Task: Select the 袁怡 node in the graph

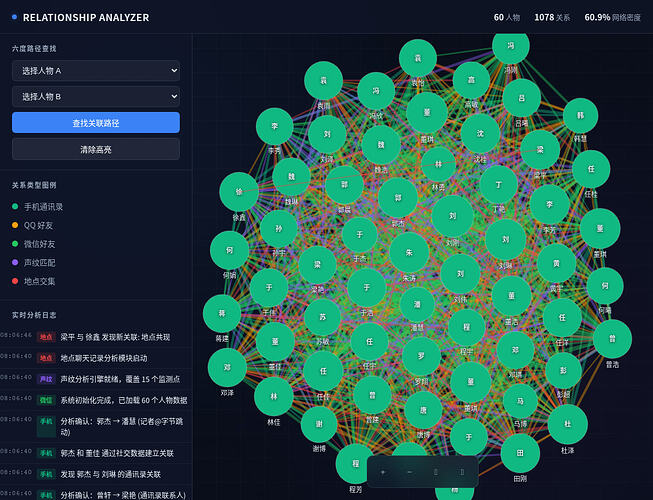Action: click(418, 58)
